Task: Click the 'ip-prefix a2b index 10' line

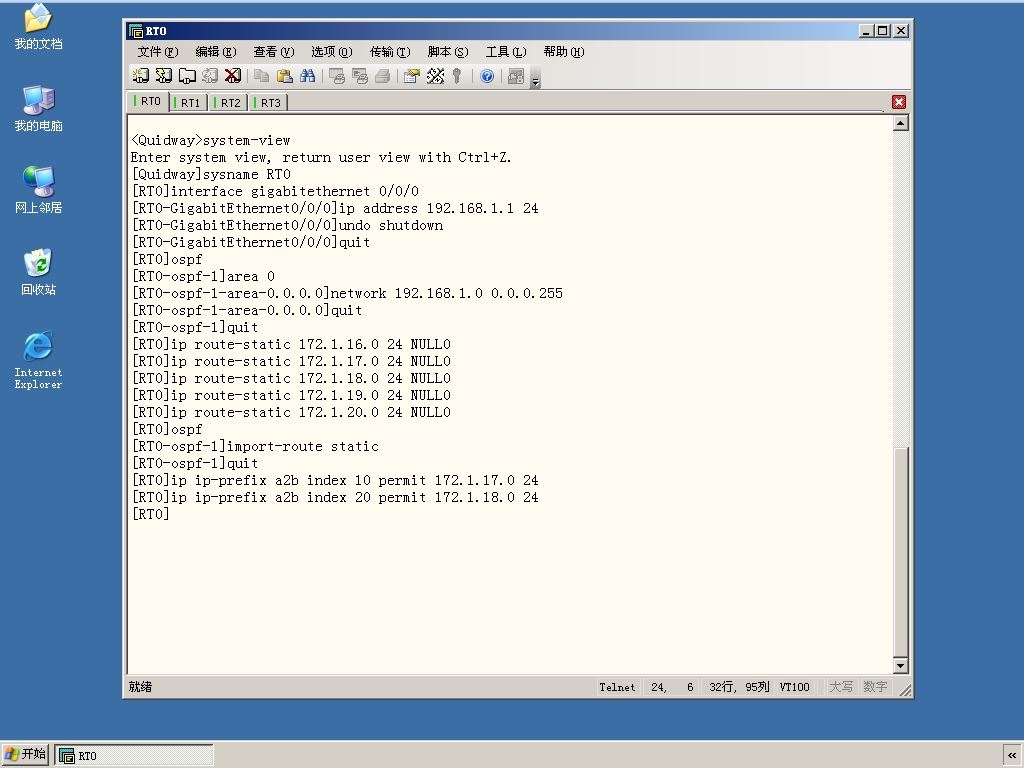Action: [x=335, y=480]
